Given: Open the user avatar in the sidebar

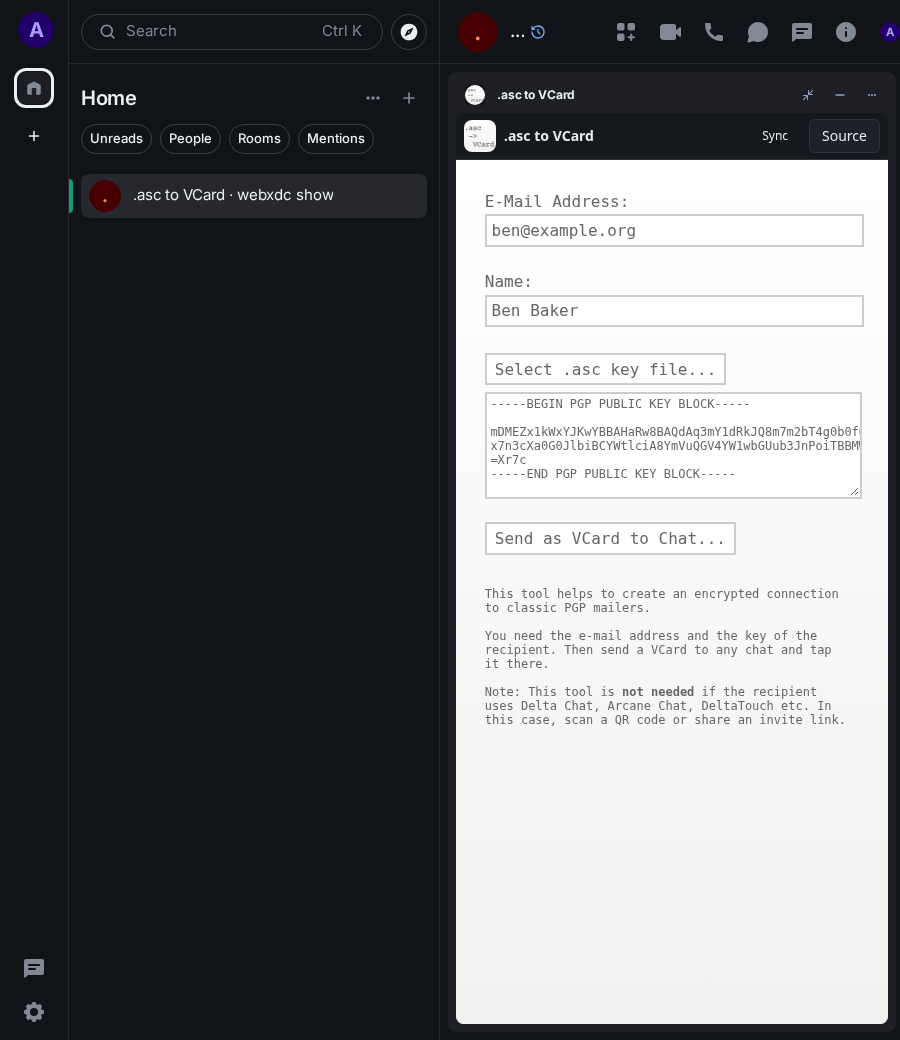Looking at the screenshot, I should tap(36, 30).
